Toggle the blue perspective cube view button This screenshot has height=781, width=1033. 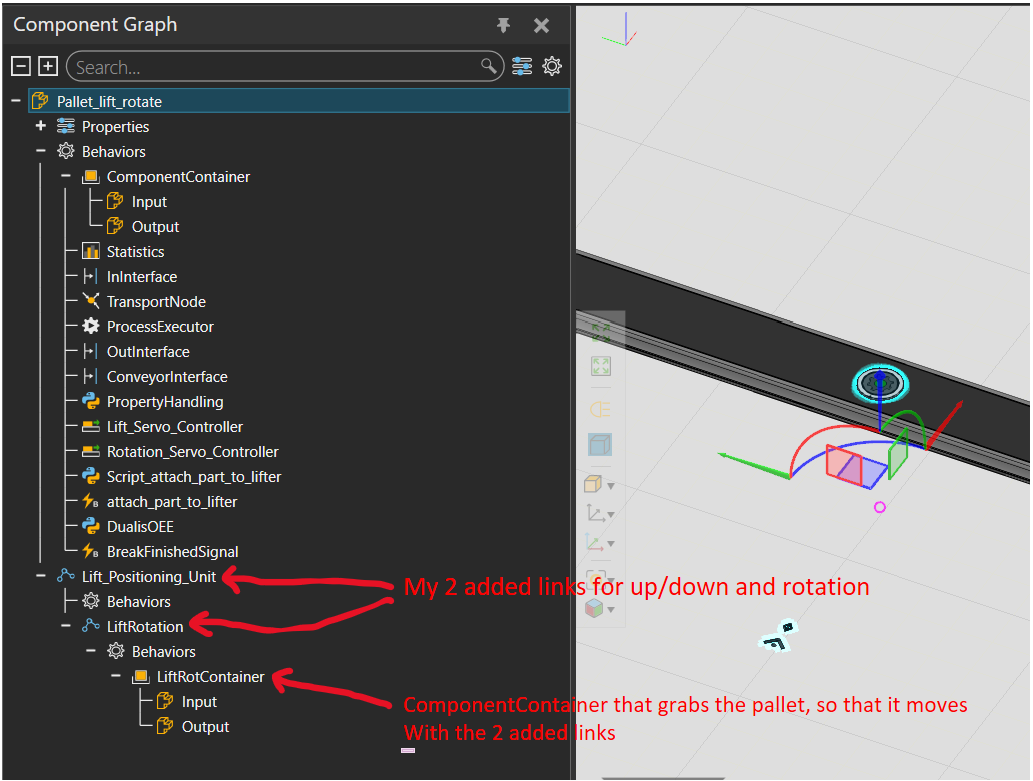pyautogui.click(x=601, y=445)
